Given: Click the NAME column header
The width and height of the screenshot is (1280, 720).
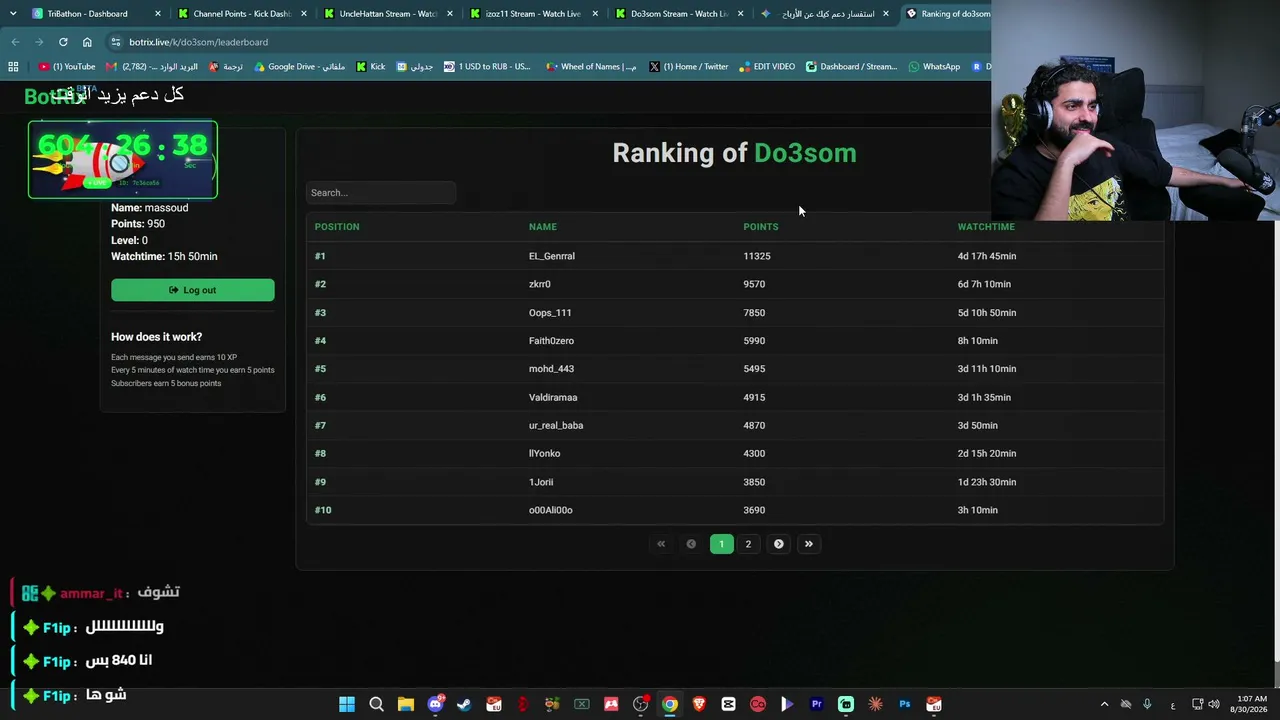Looking at the screenshot, I should point(543,227).
